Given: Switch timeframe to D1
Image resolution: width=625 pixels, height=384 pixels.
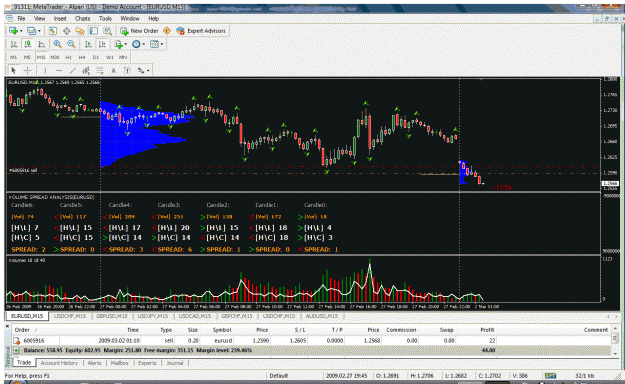Looking at the screenshot, I should pyautogui.click(x=96, y=57).
